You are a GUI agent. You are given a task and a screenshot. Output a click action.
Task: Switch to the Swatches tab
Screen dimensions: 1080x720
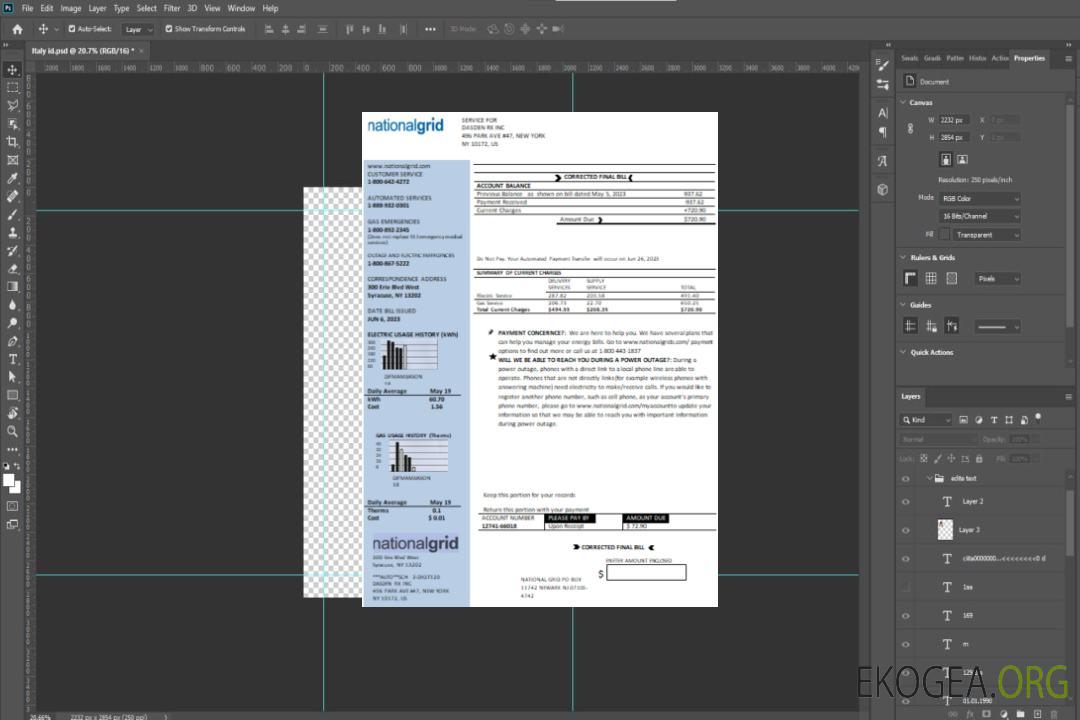pos(909,58)
